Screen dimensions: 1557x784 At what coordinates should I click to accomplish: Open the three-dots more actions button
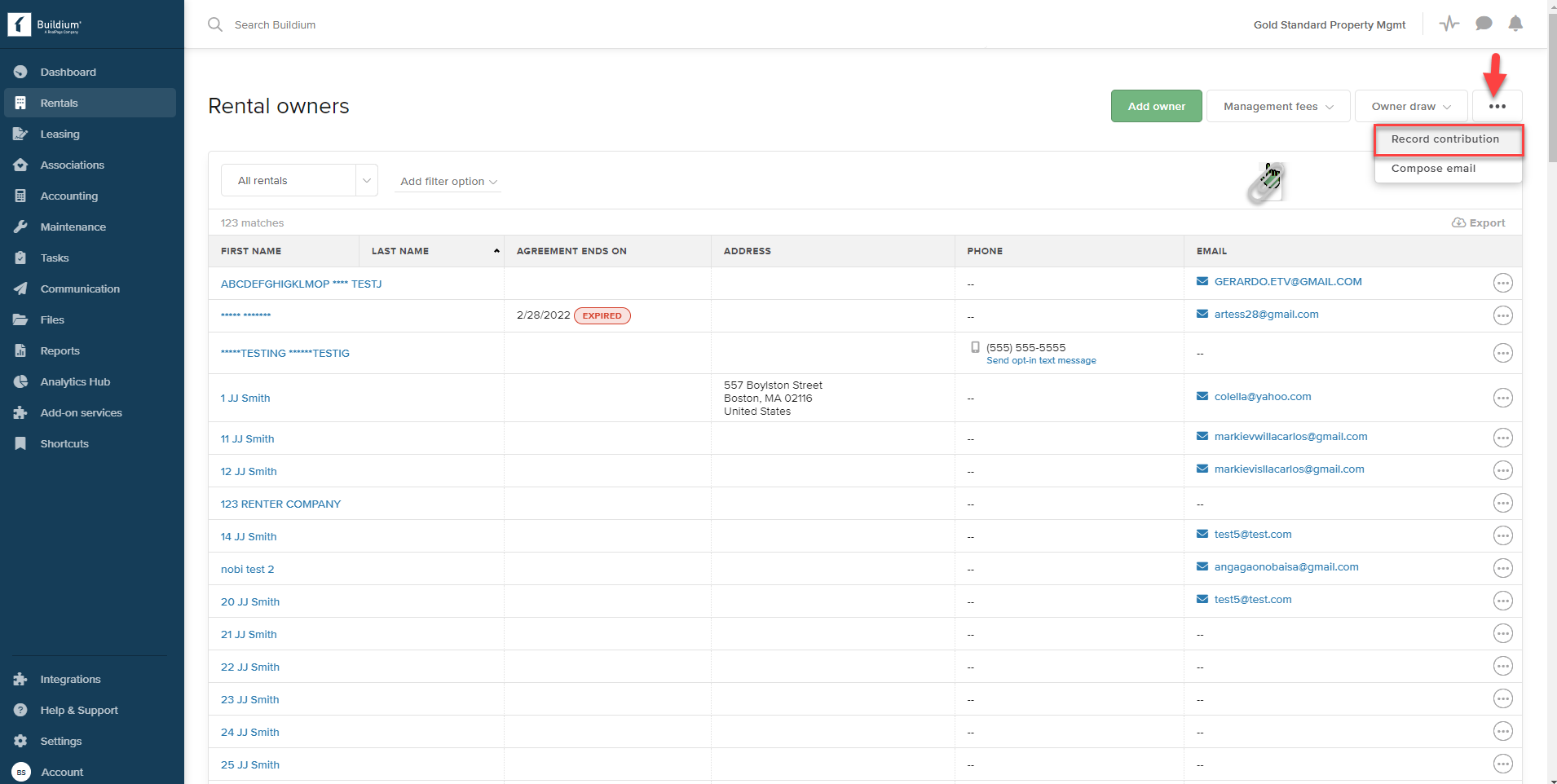[x=1497, y=106]
